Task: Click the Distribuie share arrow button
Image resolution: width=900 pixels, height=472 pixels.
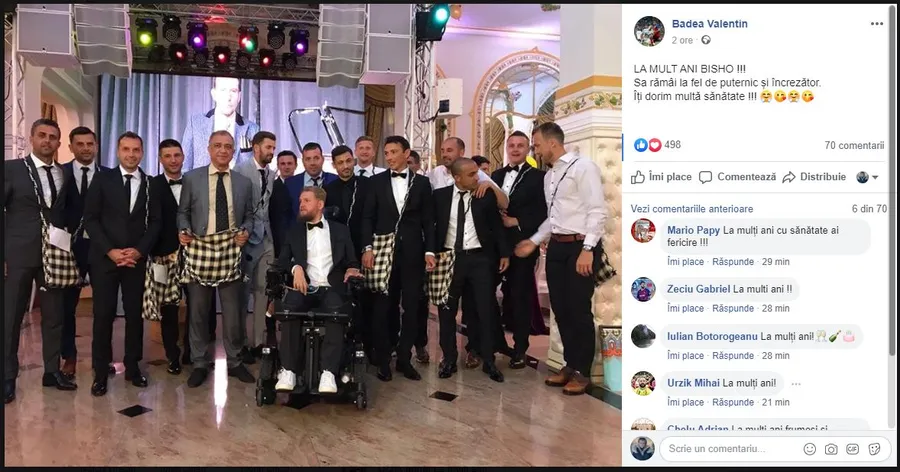Action: pos(814,177)
